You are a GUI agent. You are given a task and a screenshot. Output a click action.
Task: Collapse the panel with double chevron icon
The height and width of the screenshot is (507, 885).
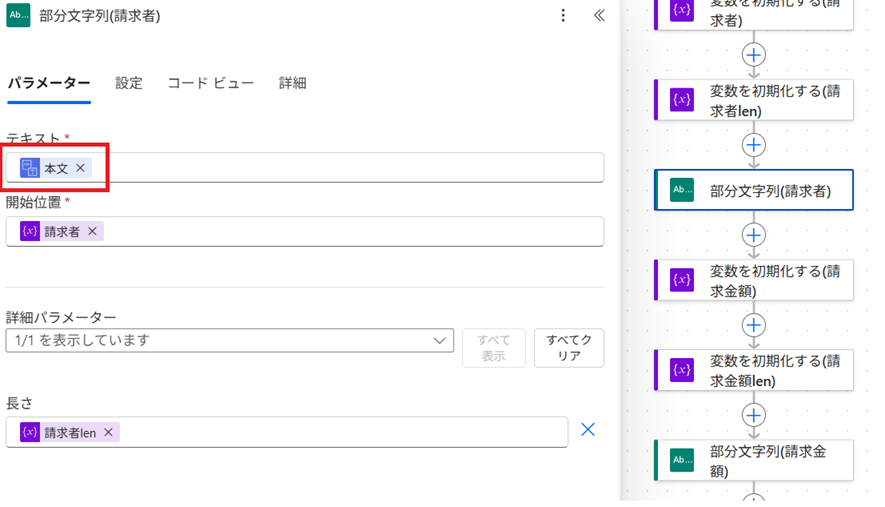point(599,16)
